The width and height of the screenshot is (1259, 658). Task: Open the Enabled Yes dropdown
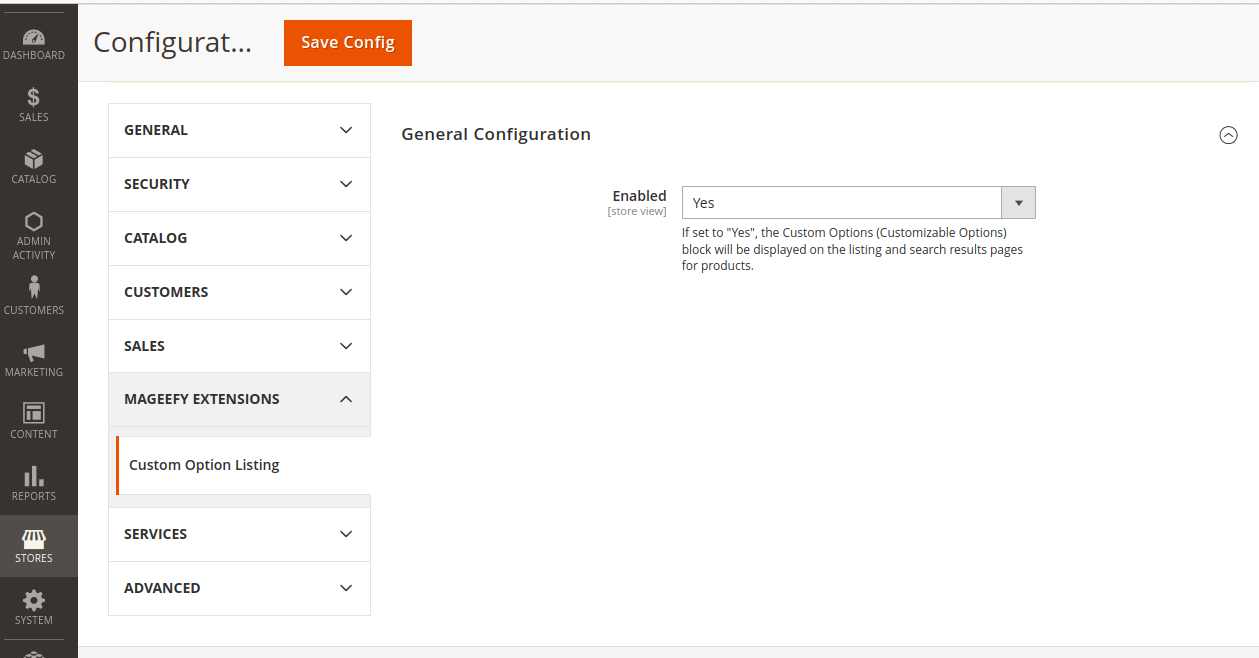[858, 203]
